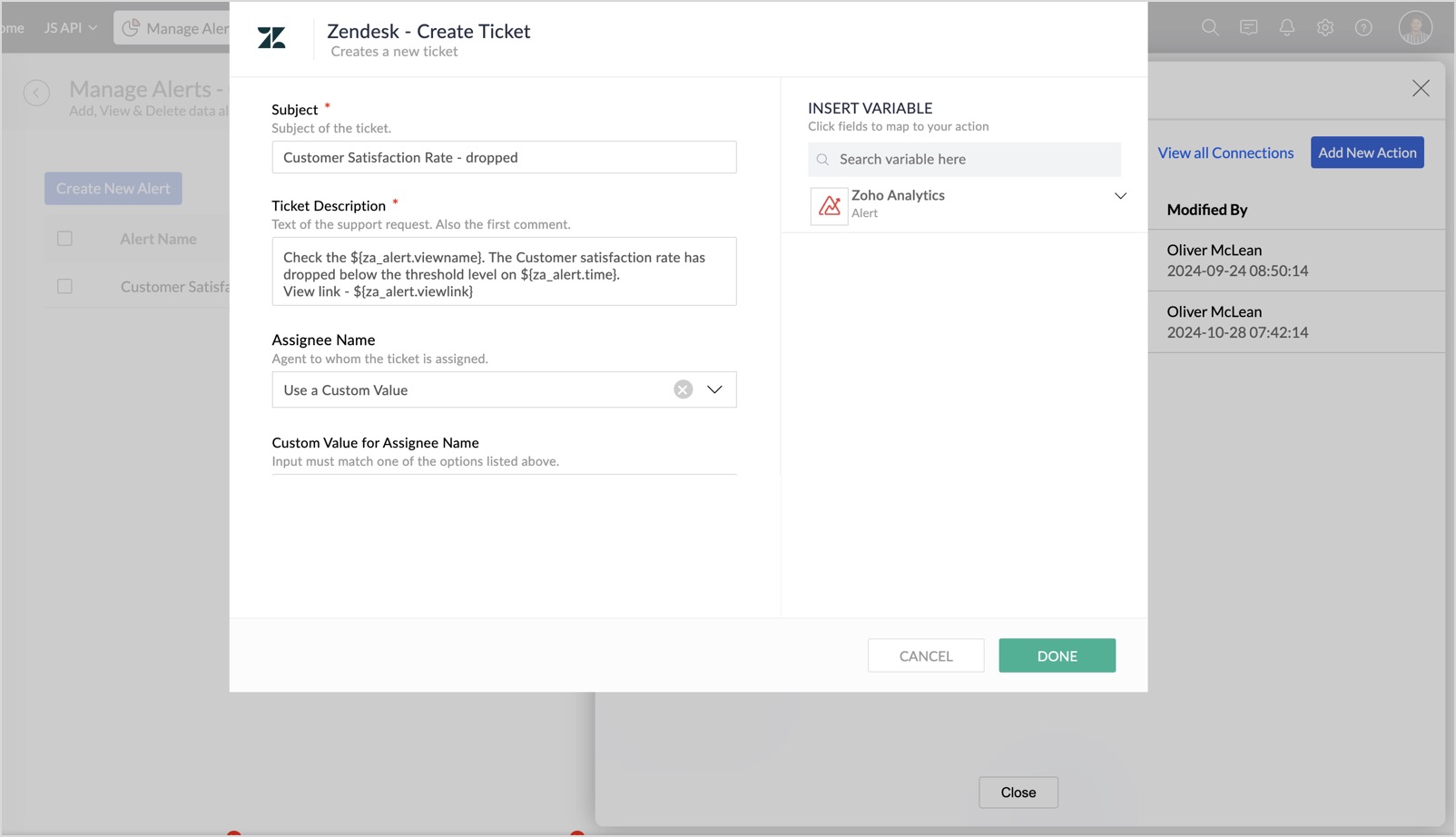The image size is (1456, 837).
Task: Click the Zoho Analytics alert icon
Action: [829, 205]
